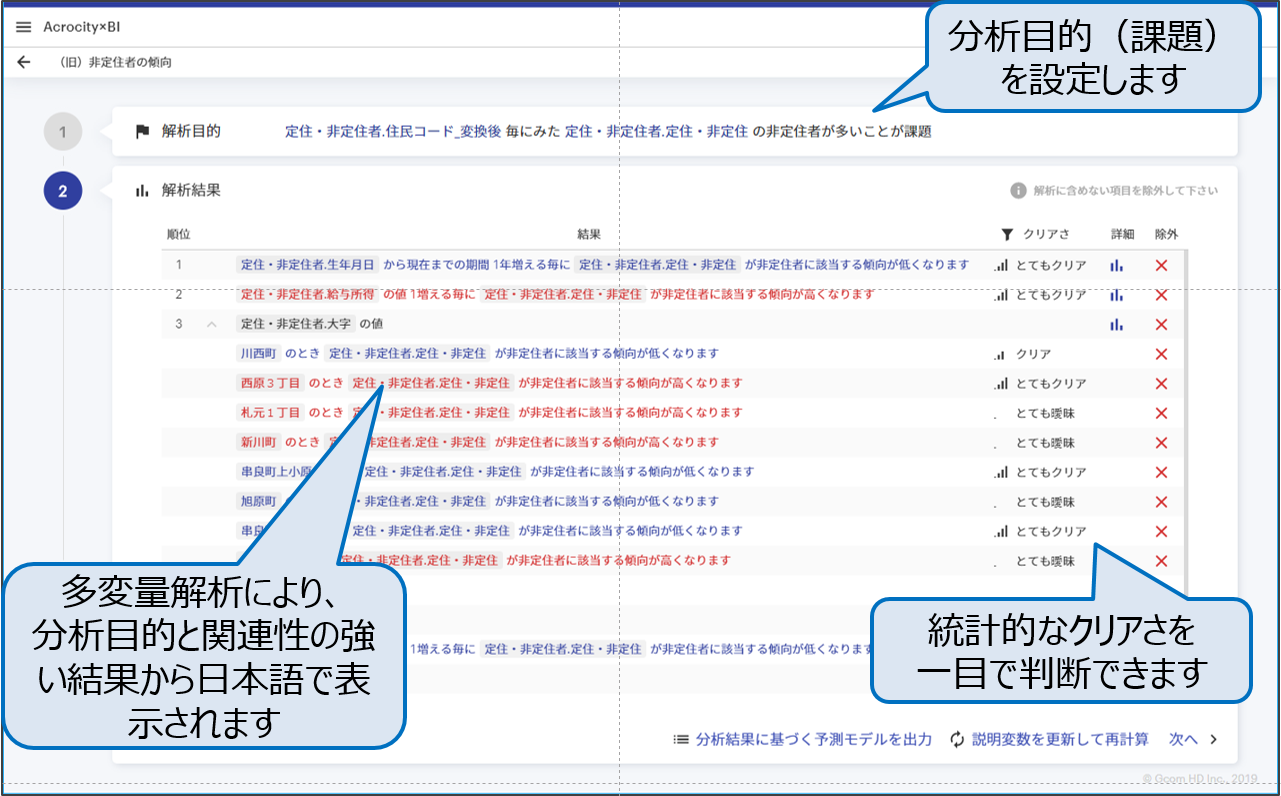Screen dimensions: 1281x796
Task: Exclude the 新川町 result using the red X
Action: point(1161,442)
